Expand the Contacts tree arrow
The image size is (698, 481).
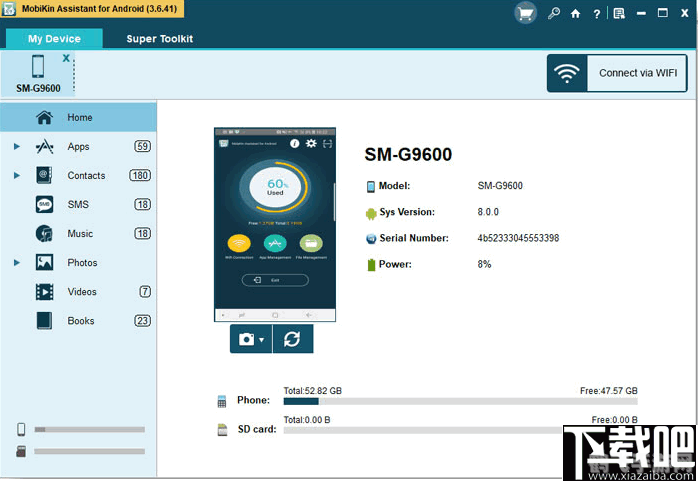click(x=17, y=176)
